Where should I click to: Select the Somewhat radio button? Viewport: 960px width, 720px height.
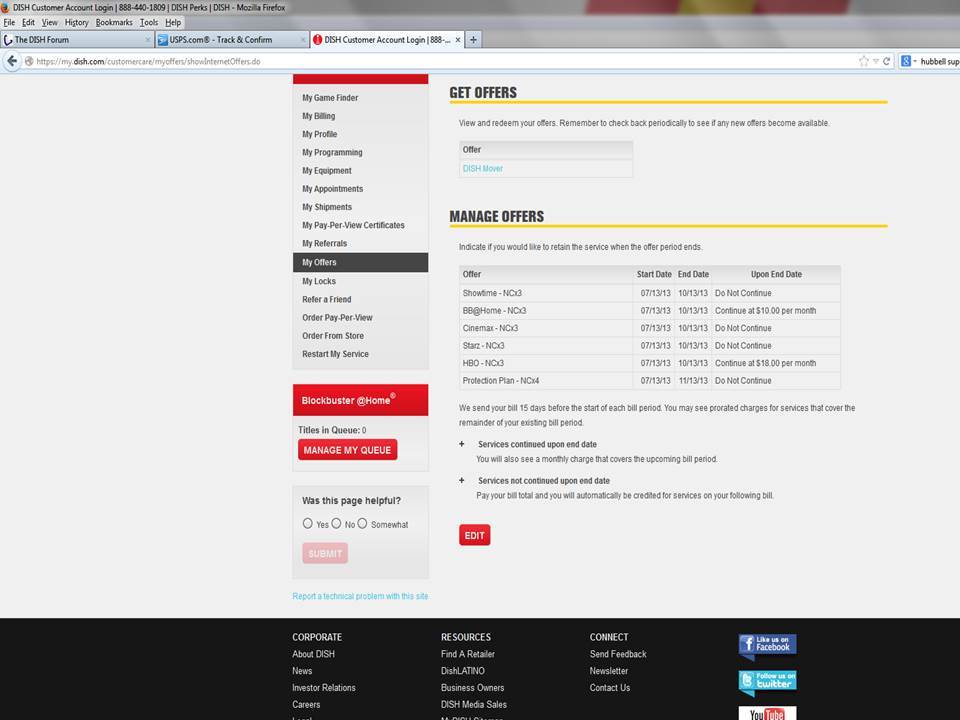click(x=362, y=523)
